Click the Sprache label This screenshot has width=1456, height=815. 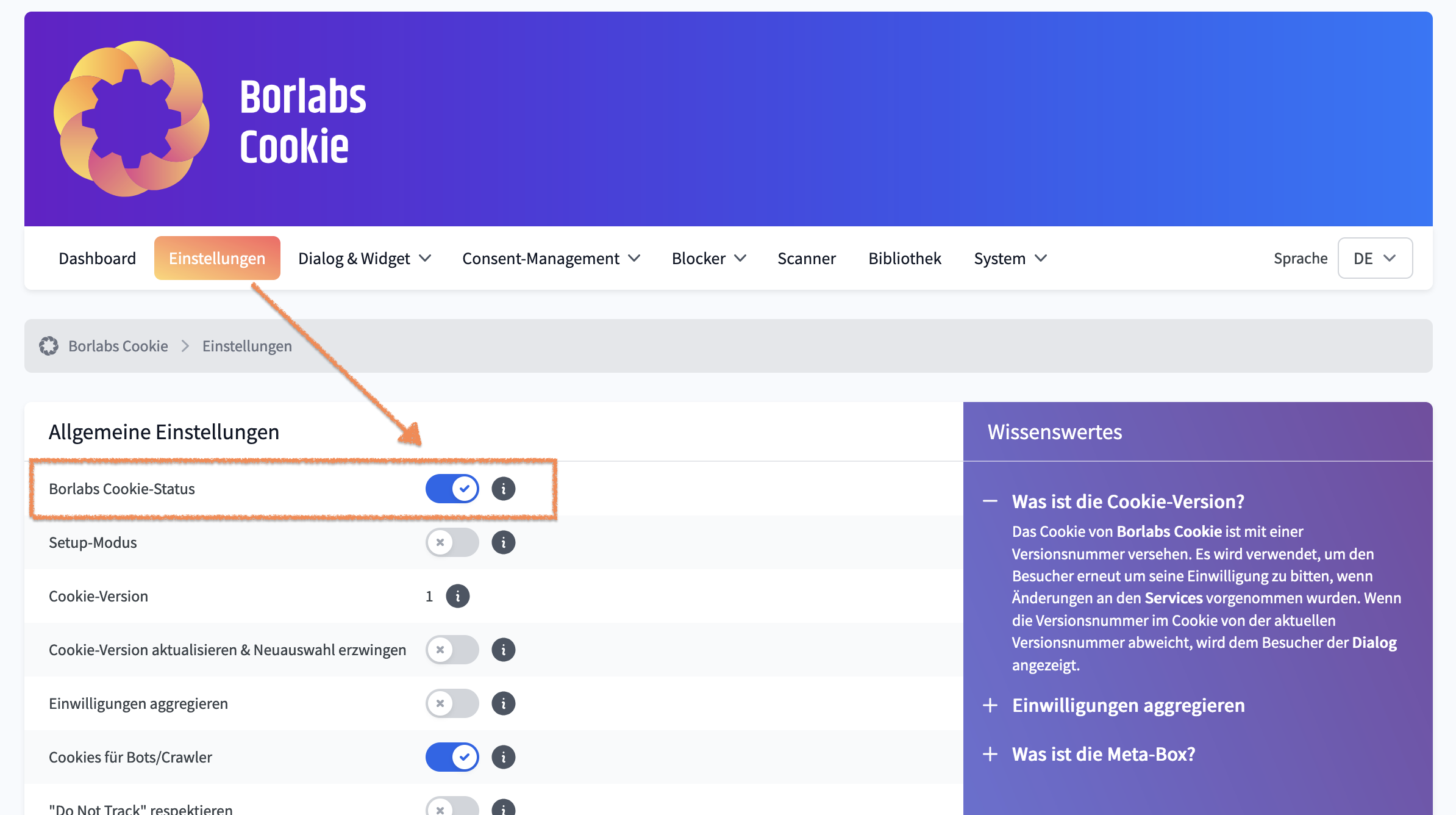coord(1301,258)
